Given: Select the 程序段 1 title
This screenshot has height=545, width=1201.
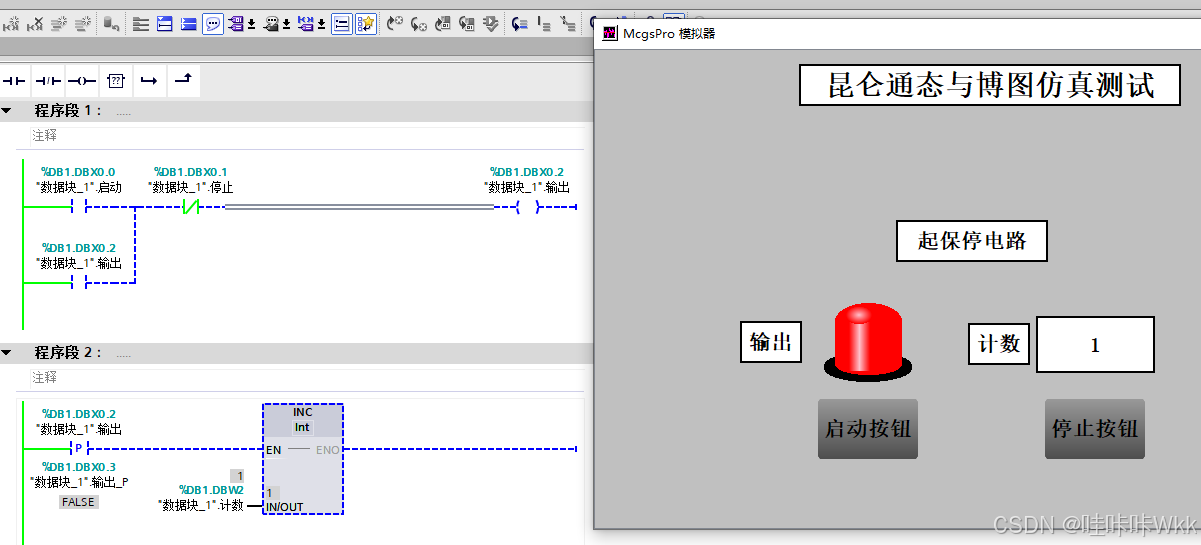Looking at the screenshot, I should pyautogui.click(x=68, y=111).
